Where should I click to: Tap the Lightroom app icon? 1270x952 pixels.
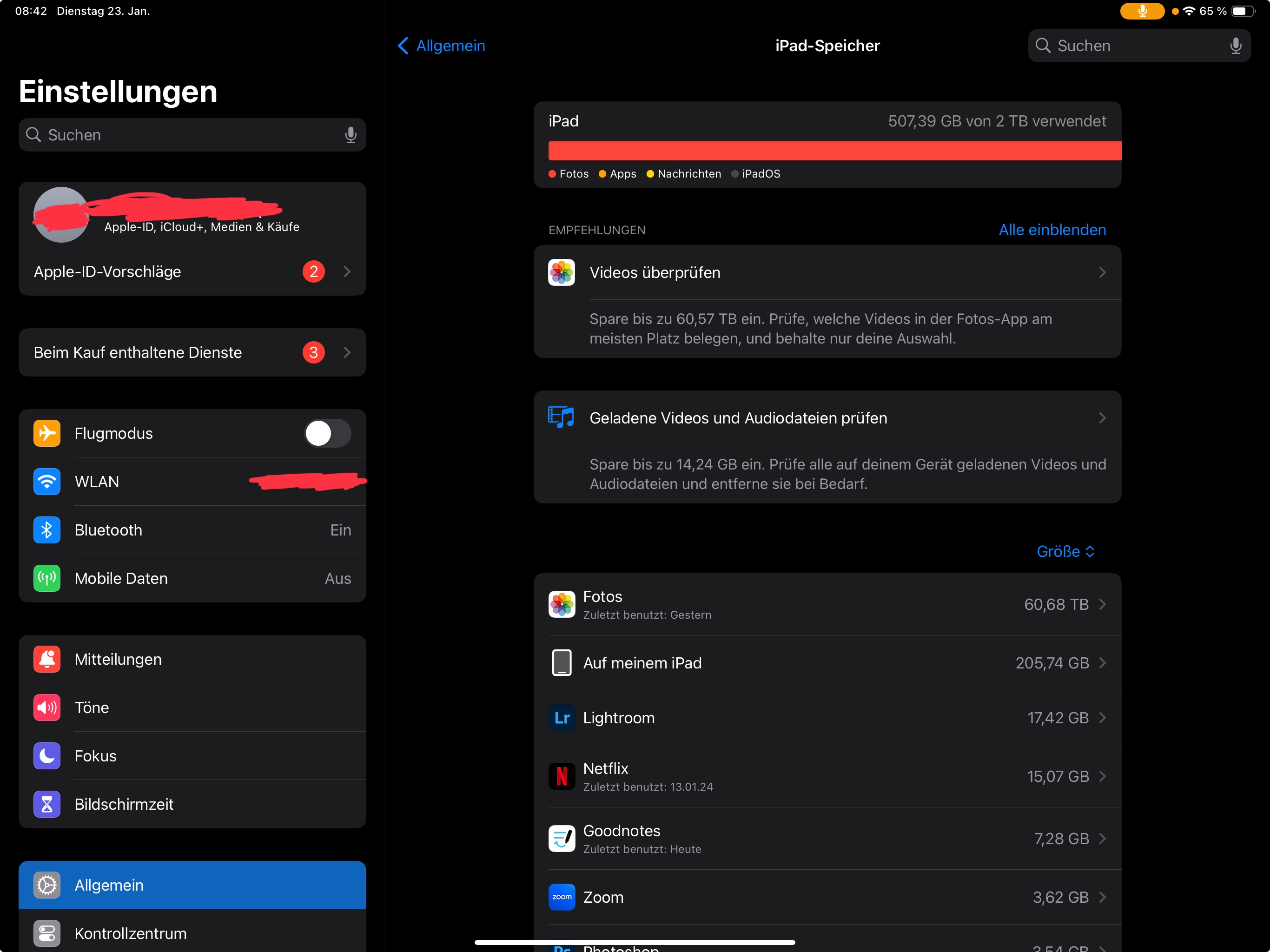pyautogui.click(x=562, y=718)
